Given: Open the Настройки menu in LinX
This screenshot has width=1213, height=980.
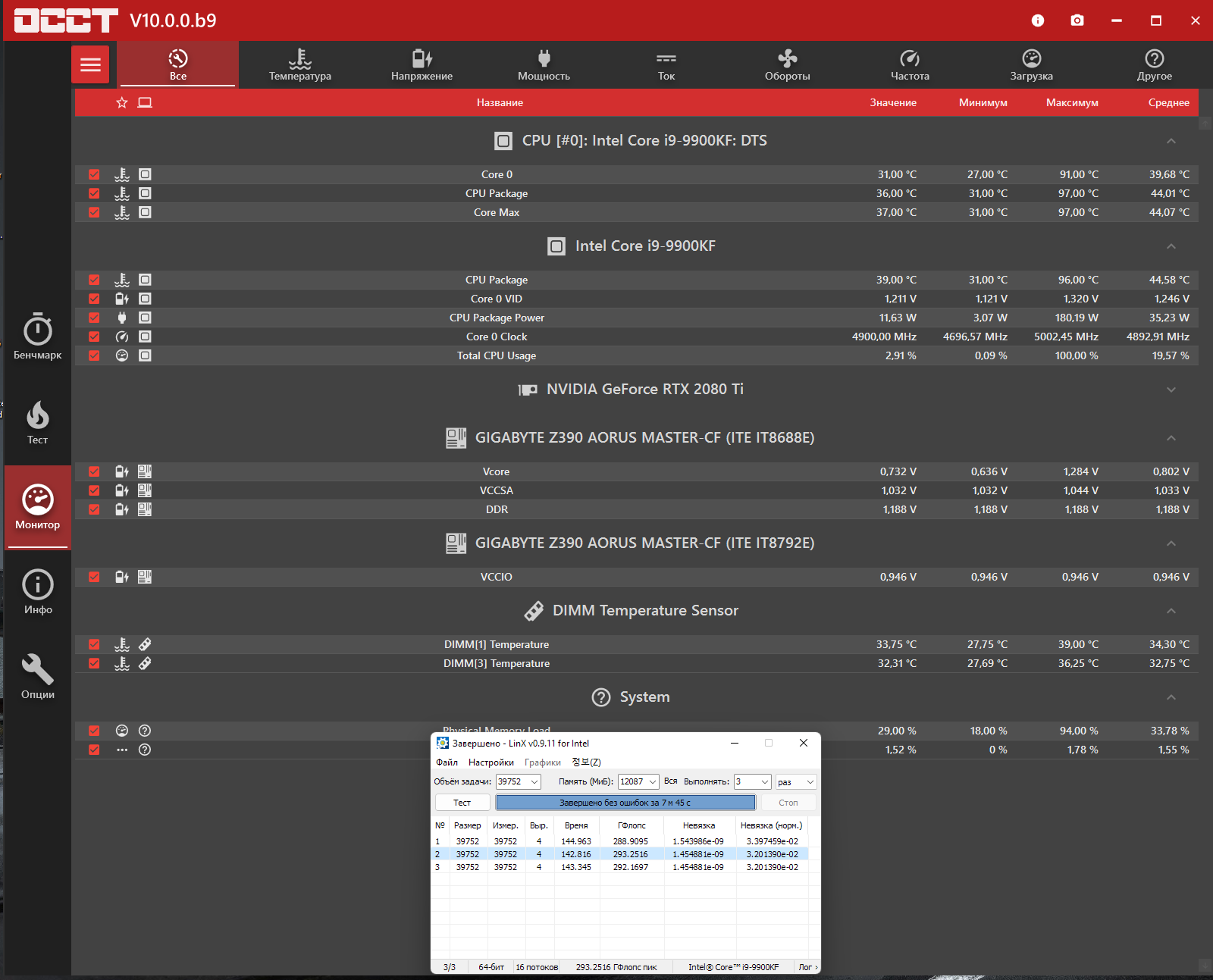Looking at the screenshot, I should (x=491, y=762).
